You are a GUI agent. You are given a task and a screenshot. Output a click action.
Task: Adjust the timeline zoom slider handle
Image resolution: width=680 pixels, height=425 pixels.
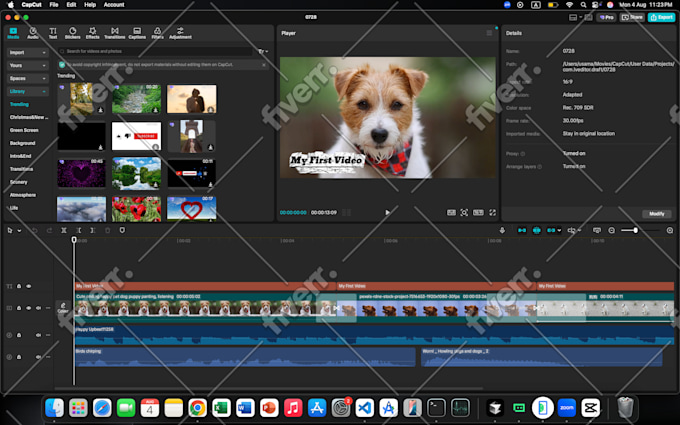(x=635, y=230)
